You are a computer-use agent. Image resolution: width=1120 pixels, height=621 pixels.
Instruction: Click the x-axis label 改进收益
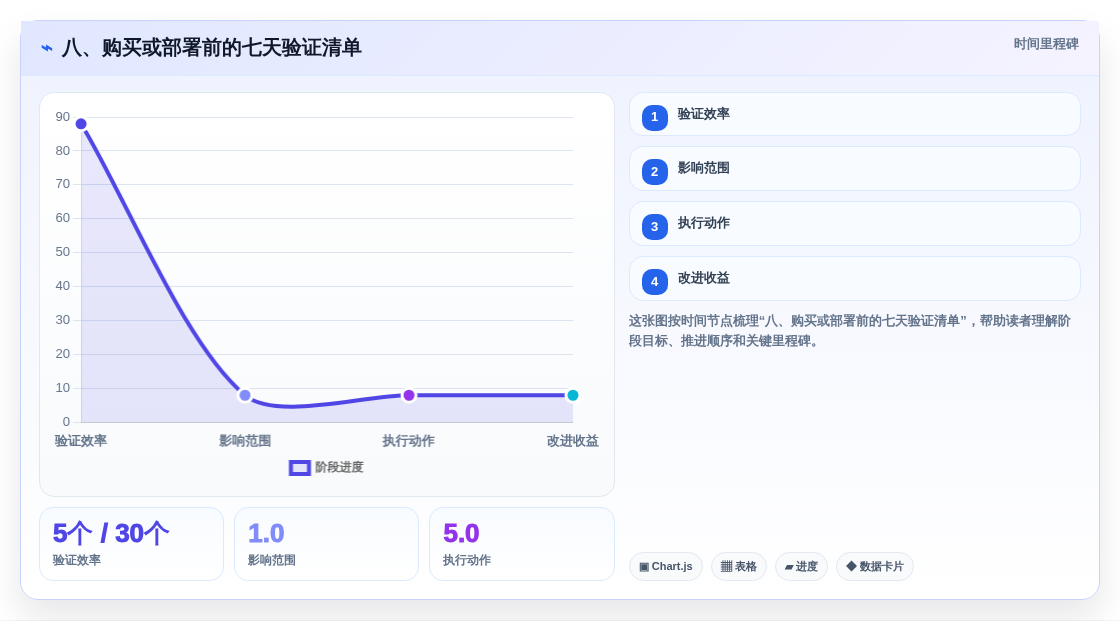pyautogui.click(x=572, y=441)
